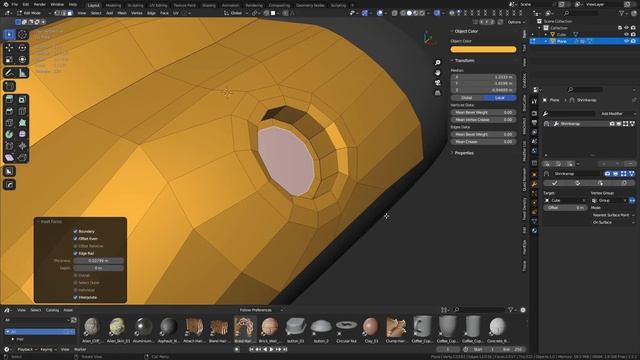This screenshot has height=360, width=640.
Task: Select the Measure ruler tool
Action: click(22, 73)
